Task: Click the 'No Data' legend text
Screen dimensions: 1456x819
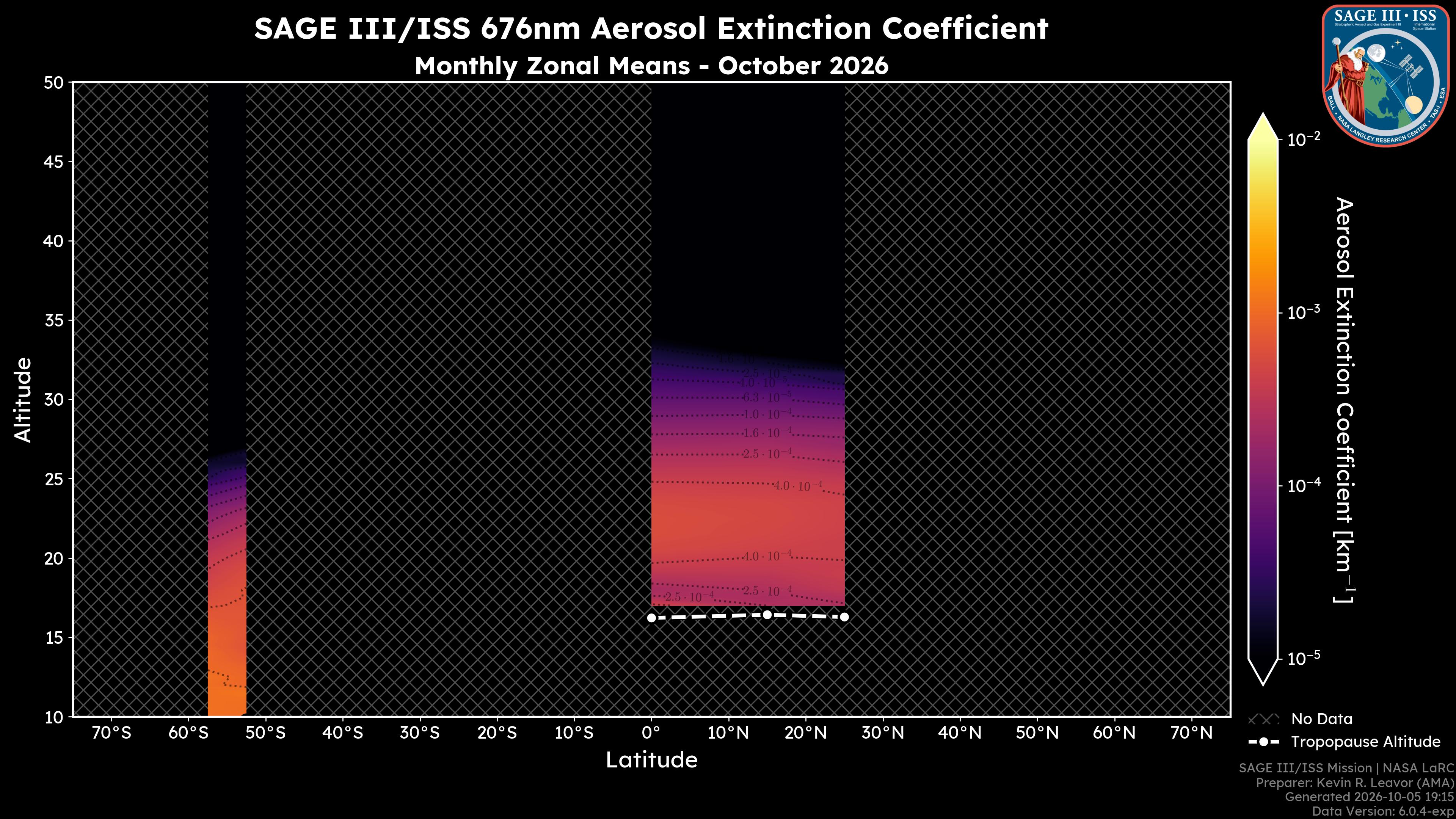Action: point(1322,719)
